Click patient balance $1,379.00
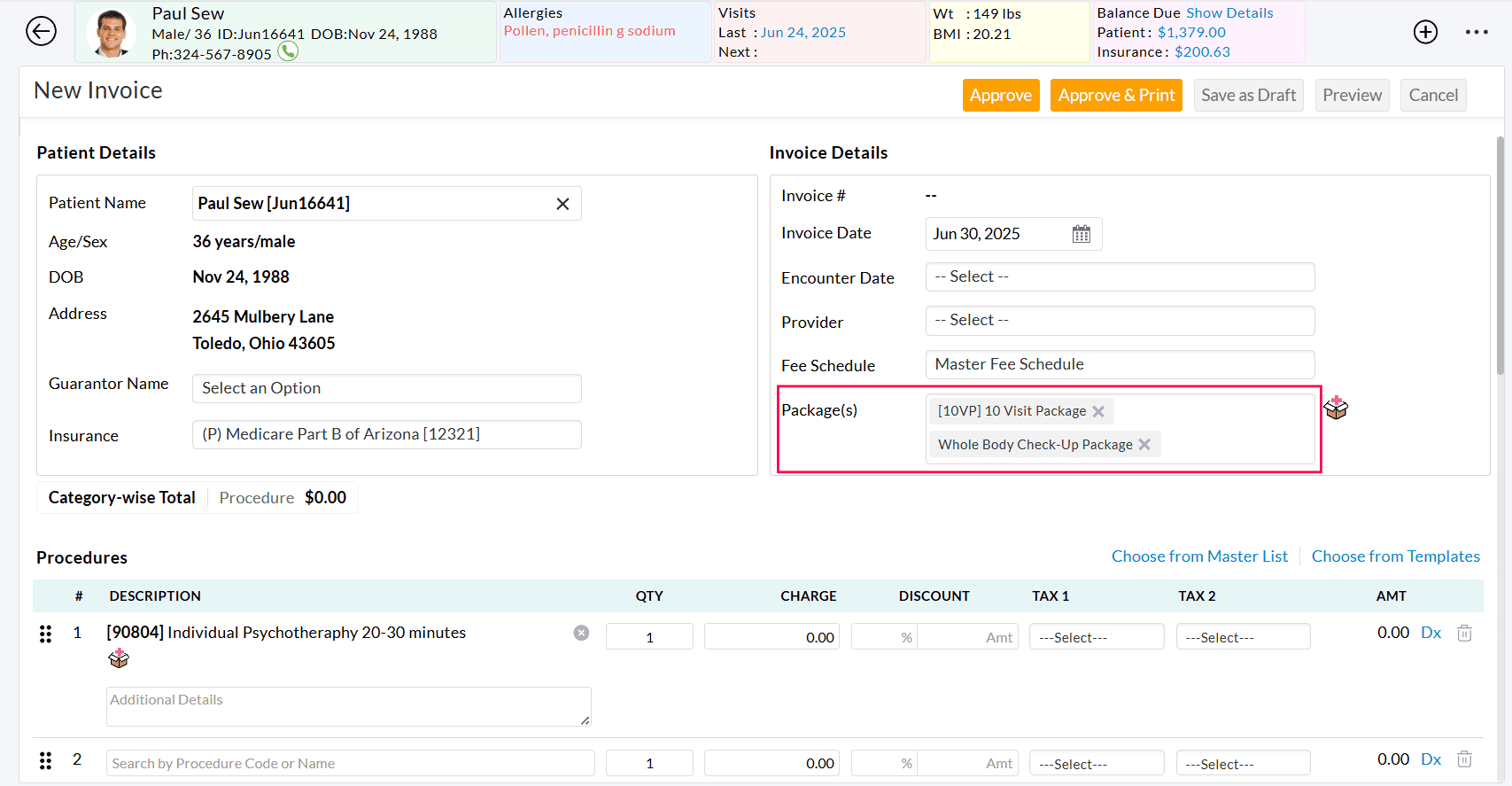The image size is (1512, 786). (x=1191, y=33)
